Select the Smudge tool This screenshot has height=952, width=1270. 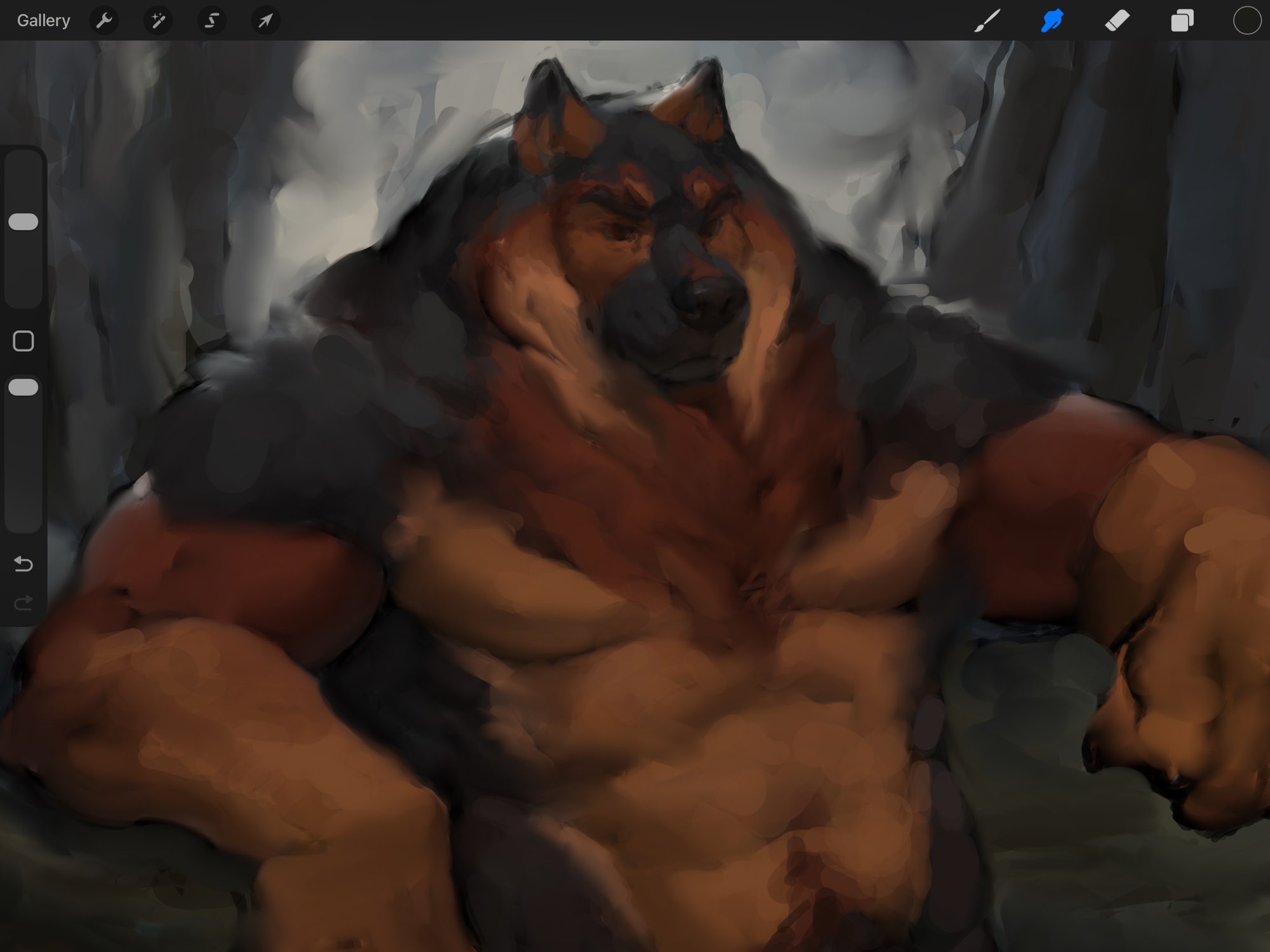pos(1052,21)
